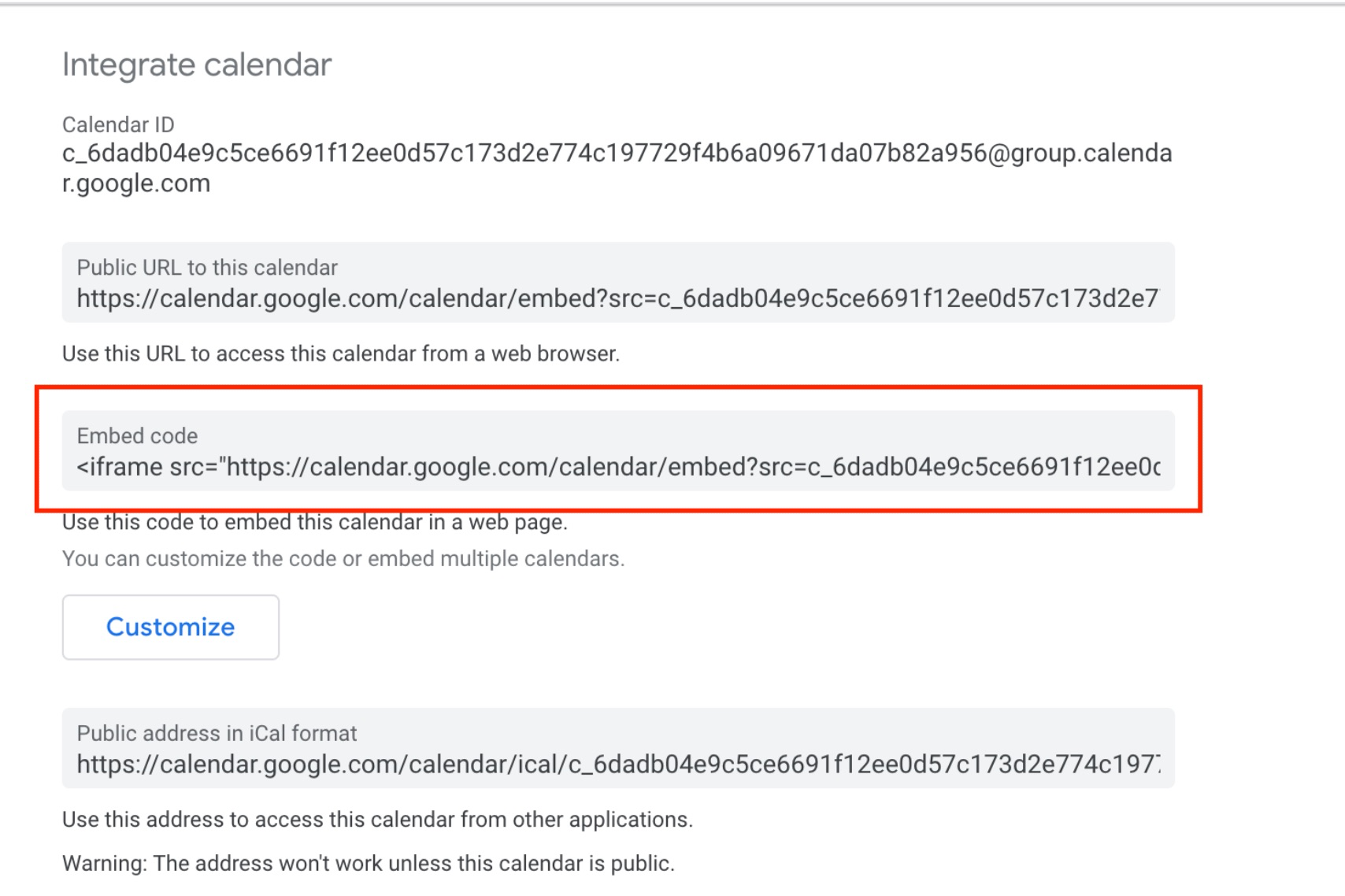Click the 'r.google.com' line of Calendar ID
The image size is (1345, 896).
tap(136, 183)
